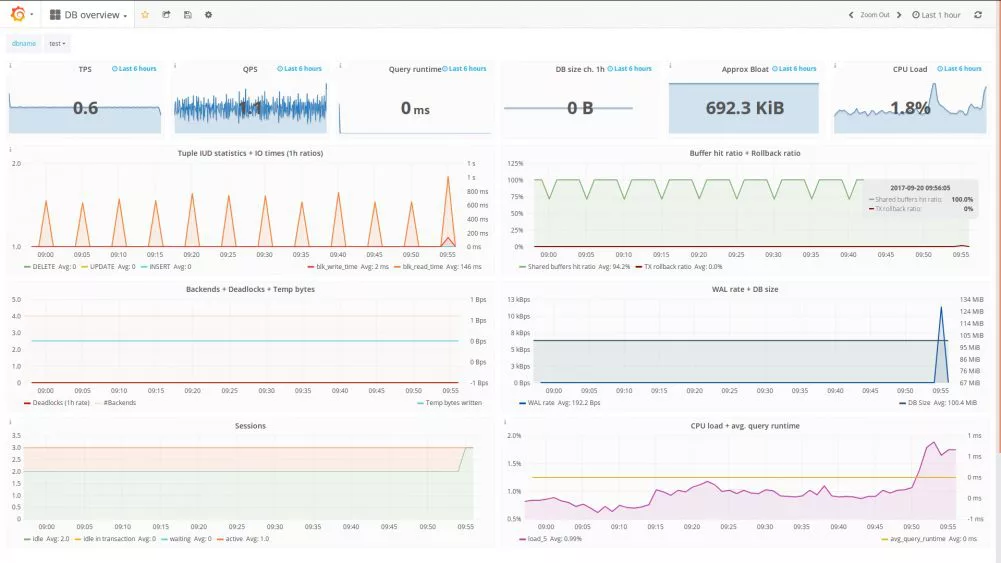Open the 'Last 1 hour' time picker
Viewport: 1001px width, 563px height.
[x=936, y=15]
